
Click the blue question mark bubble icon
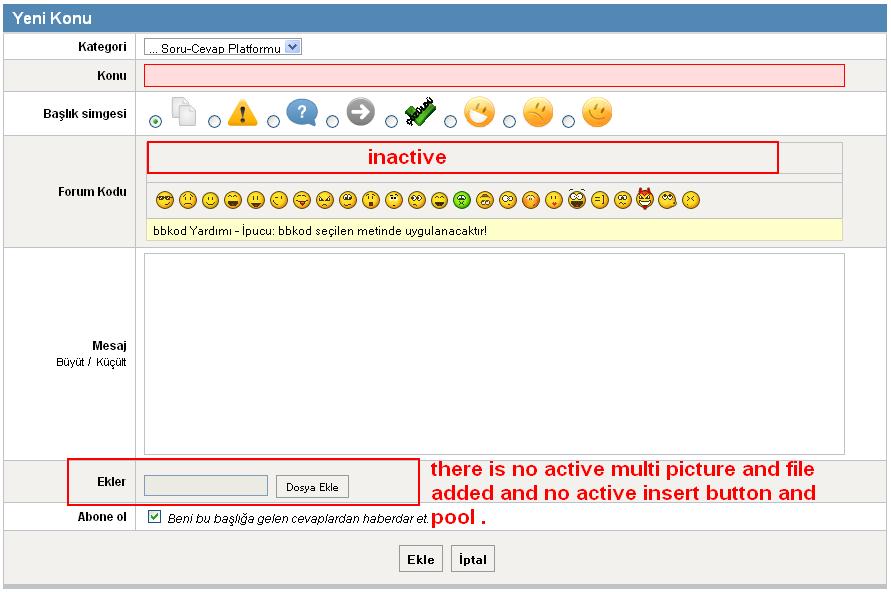(x=301, y=113)
